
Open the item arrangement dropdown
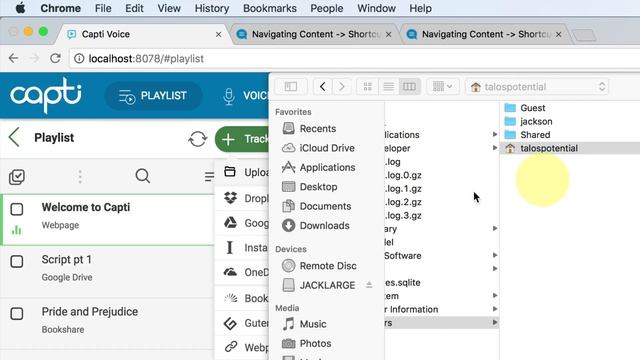click(x=442, y=87)
